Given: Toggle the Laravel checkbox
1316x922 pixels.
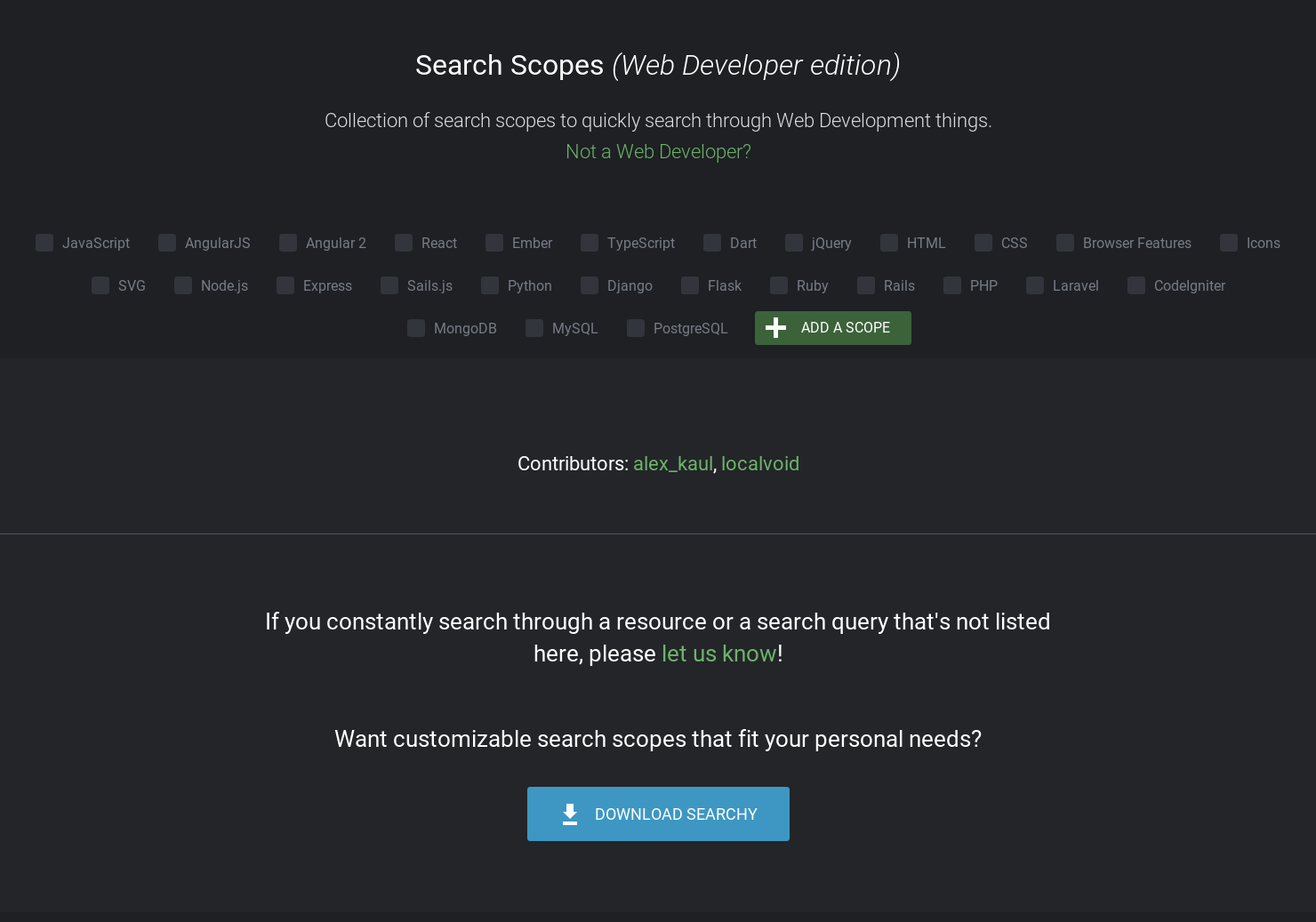Looking at the screenshot, I should [x=1035, y=285].
